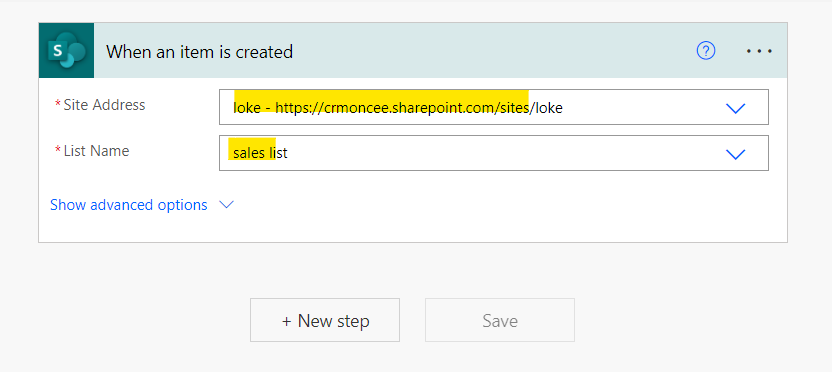Image resolution: width=832 pixels, height=372 pixels.
Task: Expand the Site Address dropdown chevron
Action: pyautogui.click(x=735, y=108)
